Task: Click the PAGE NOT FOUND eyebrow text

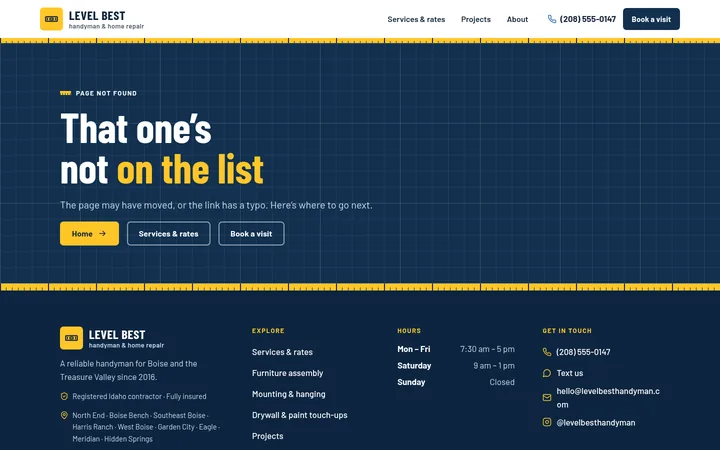Action: tap(106, 93)
